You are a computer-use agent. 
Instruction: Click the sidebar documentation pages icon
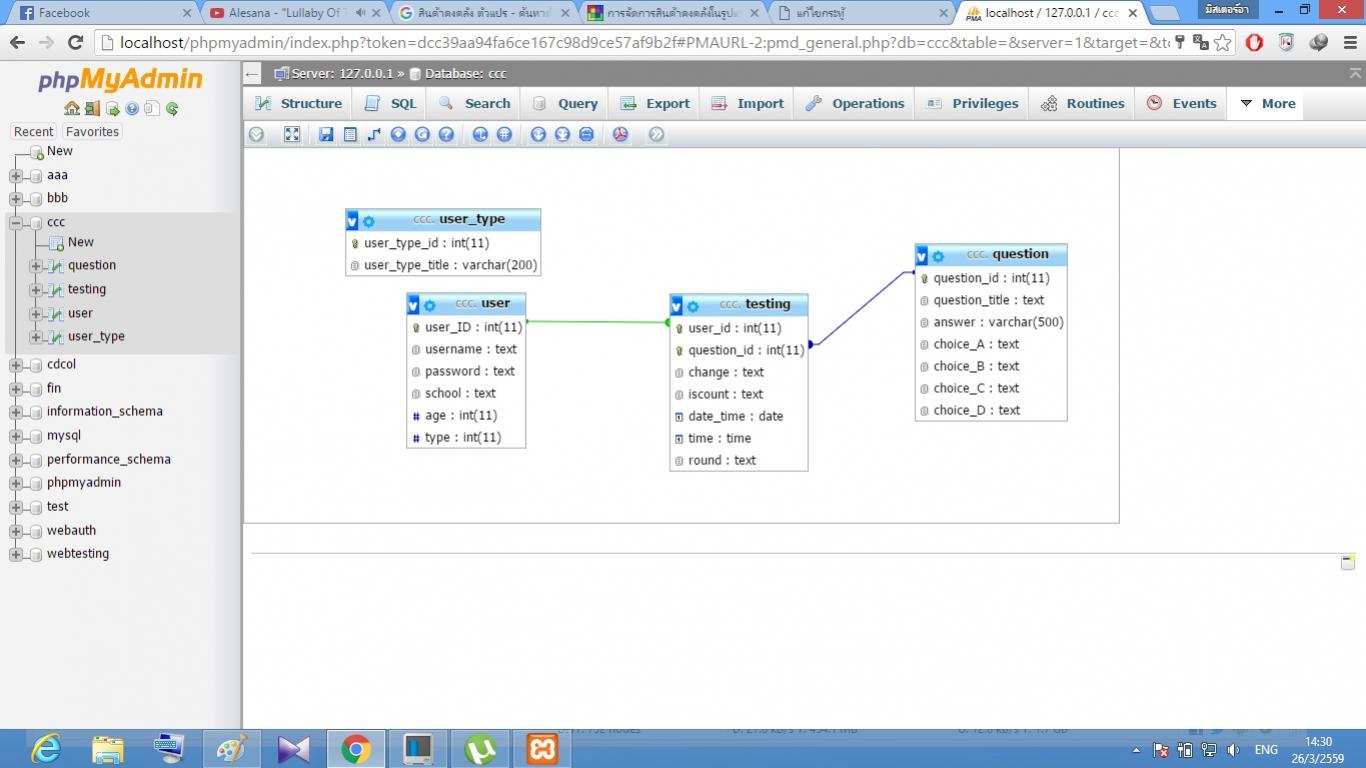[x=150, y=108]
